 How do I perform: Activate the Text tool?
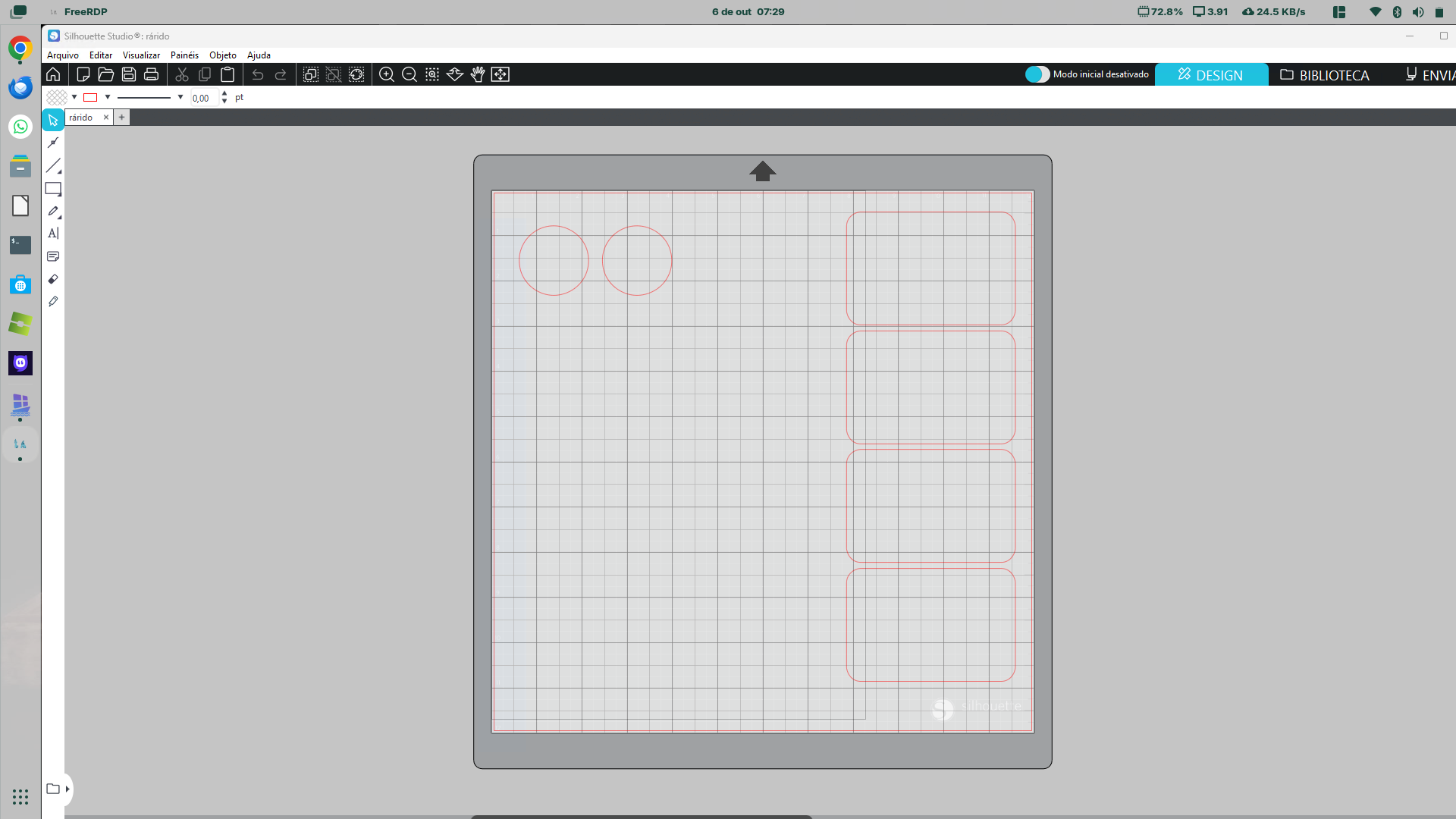coord(53,234)
